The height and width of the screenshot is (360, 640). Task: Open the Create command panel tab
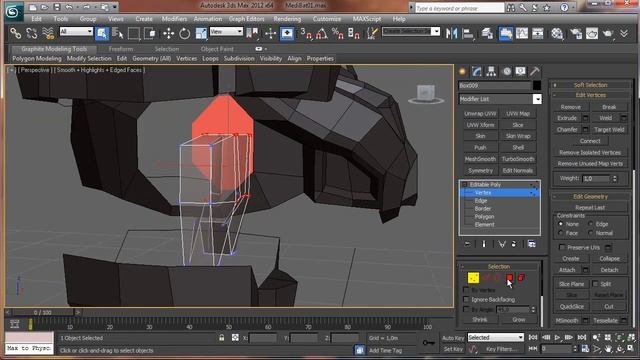tap(462, 71)
